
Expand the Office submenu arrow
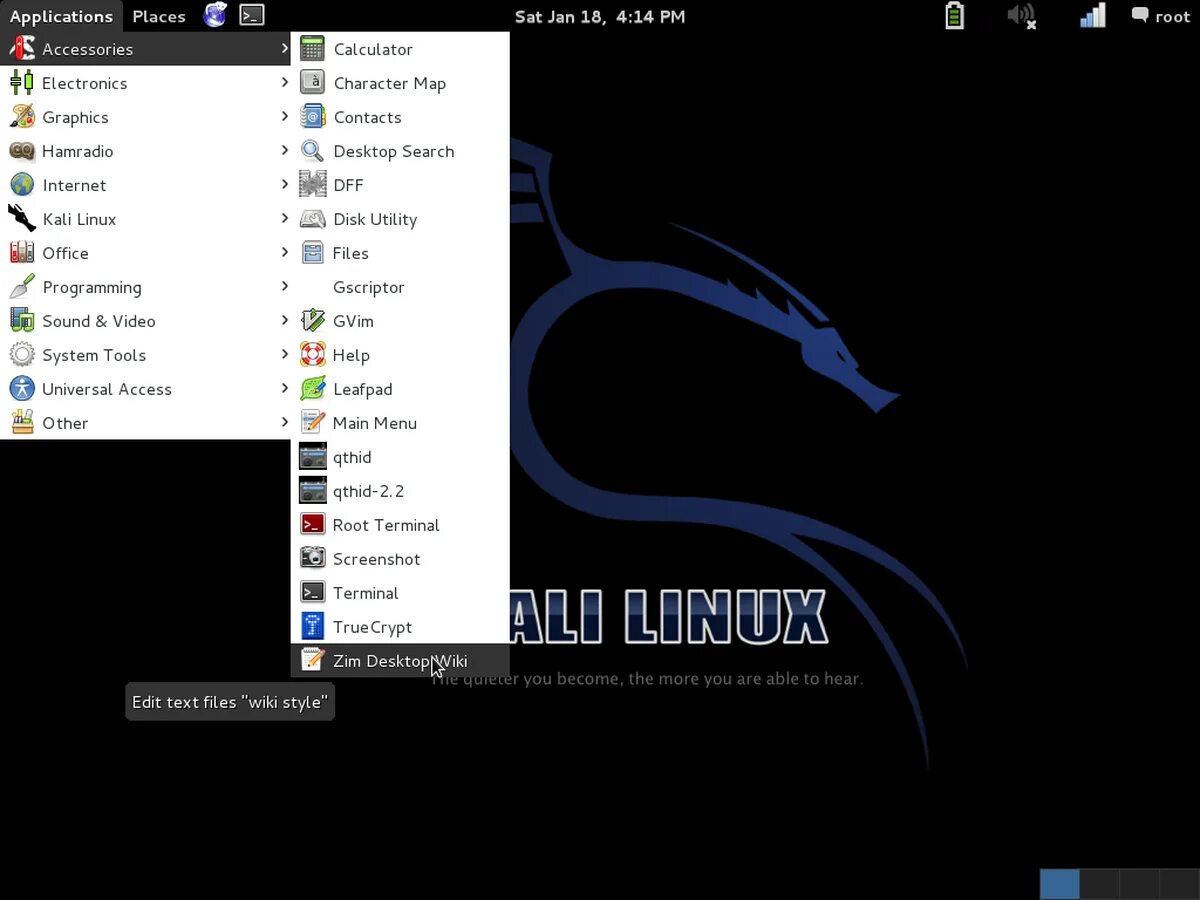pos(284,253)
